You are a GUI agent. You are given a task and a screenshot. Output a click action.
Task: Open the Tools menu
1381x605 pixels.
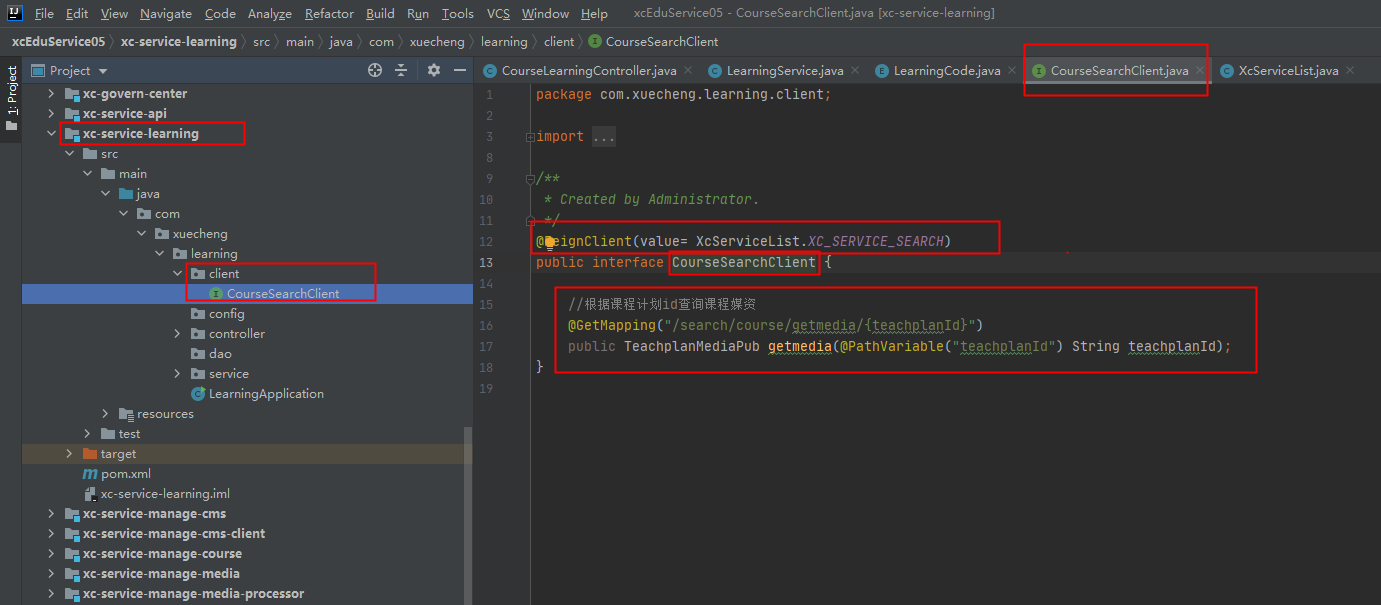tap(458, 14)
